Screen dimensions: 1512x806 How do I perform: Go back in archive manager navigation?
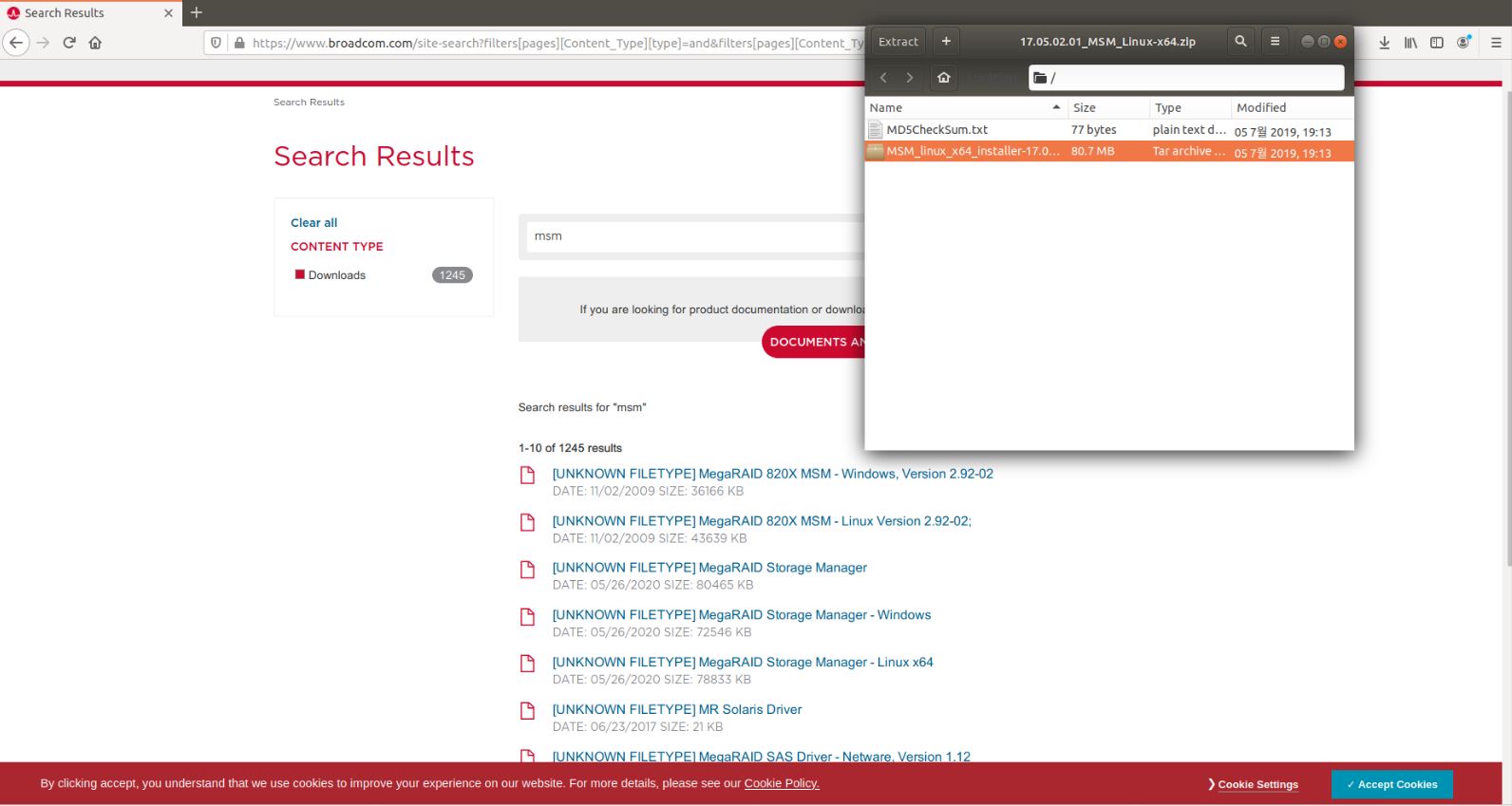point(883,78)
